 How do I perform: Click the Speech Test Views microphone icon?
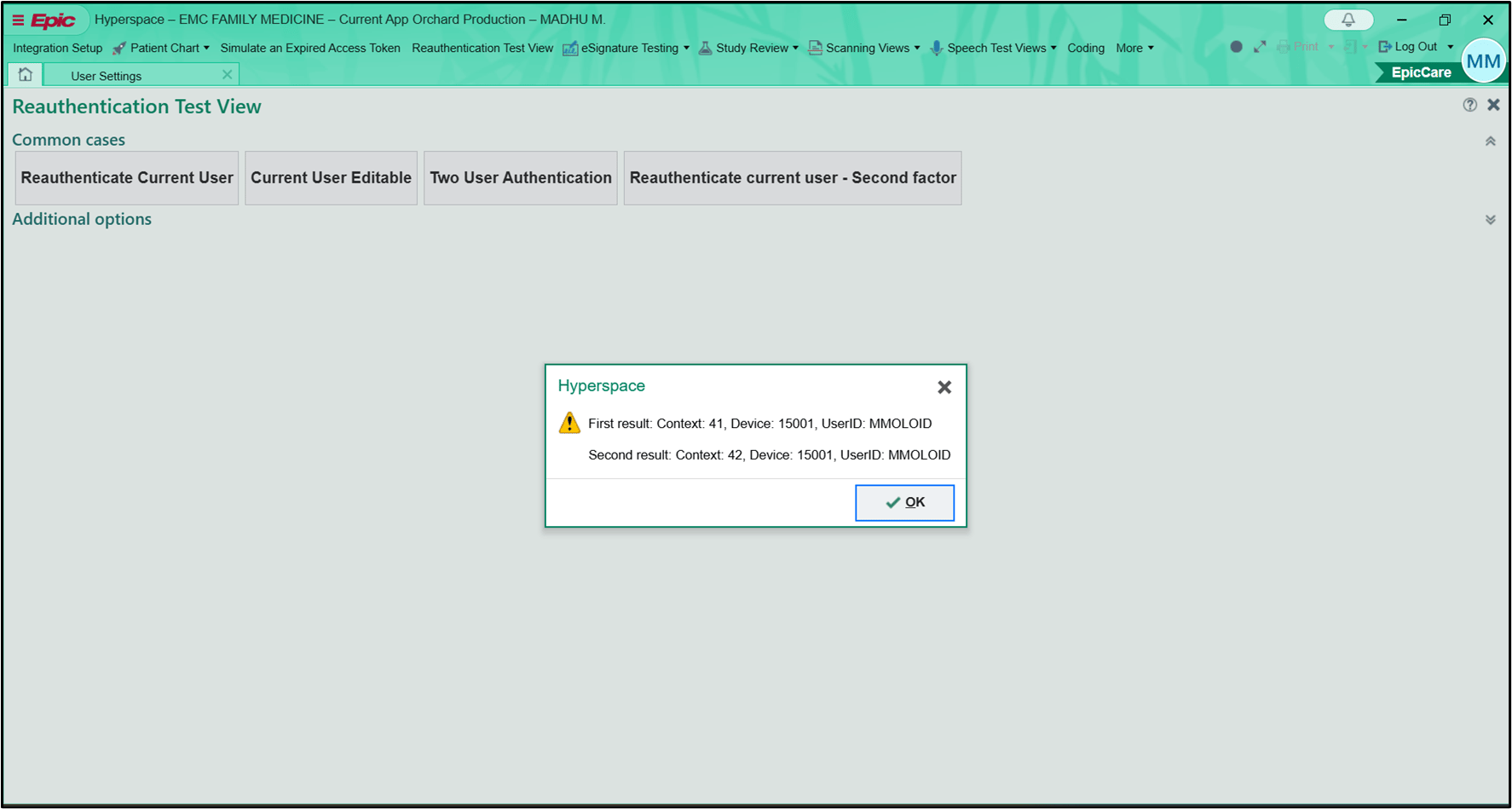tap(937, 49)
